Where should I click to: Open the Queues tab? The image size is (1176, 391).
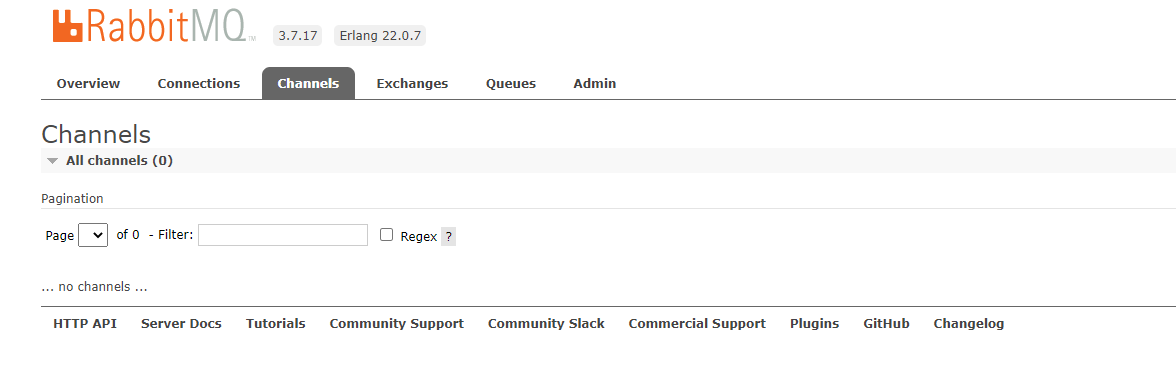point(511,83)
